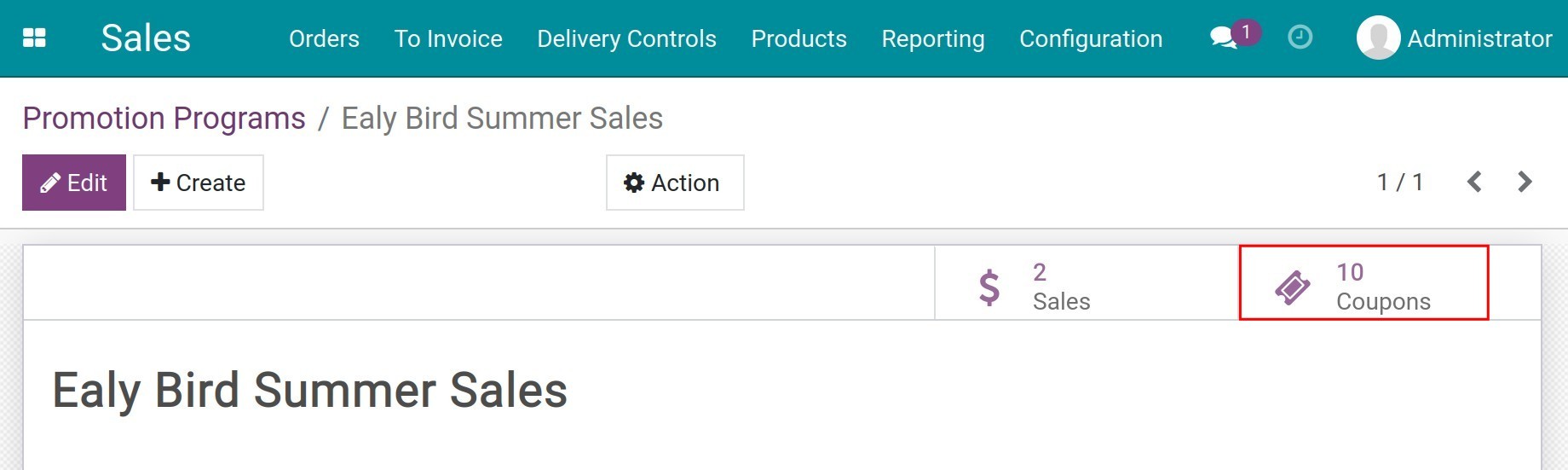The image size is (1568, 470).
Task: Click the Edit button
Action: tap(74, 183)
